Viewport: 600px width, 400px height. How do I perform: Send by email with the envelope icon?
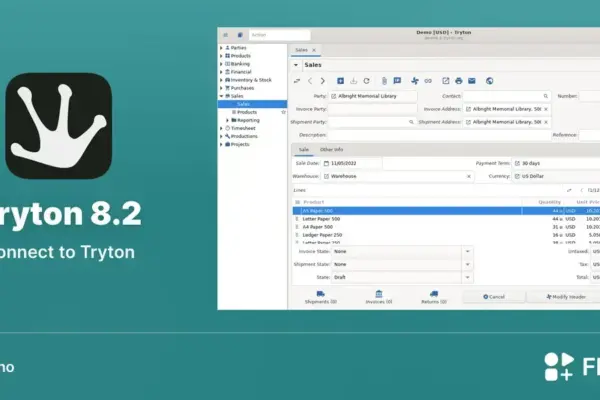click(x=472, y=81)
